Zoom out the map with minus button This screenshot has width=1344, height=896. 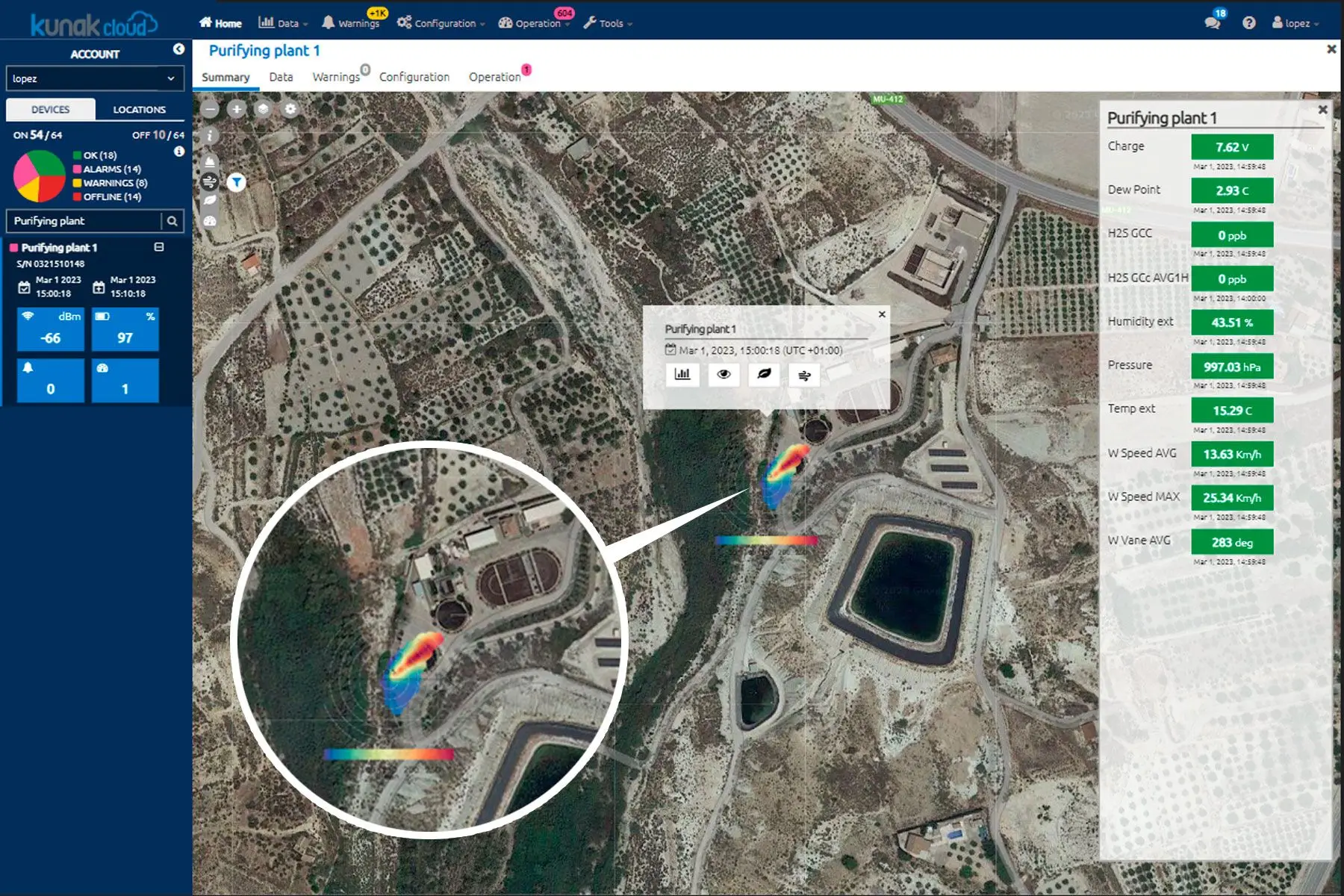[211, 109]
